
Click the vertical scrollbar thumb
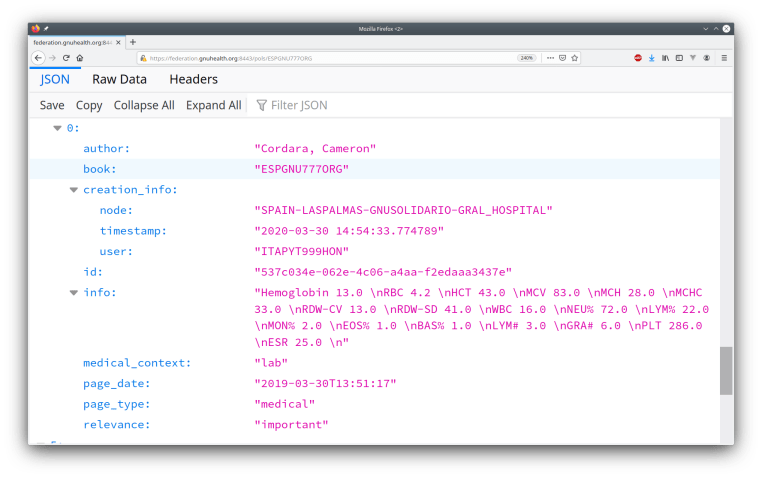pos(726,371)
